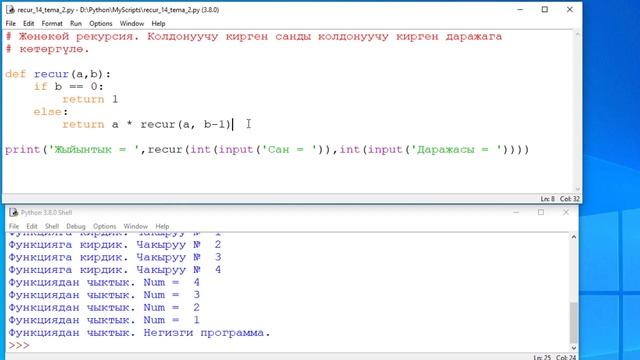Click the editor window title text

click(x=118, y=10)
